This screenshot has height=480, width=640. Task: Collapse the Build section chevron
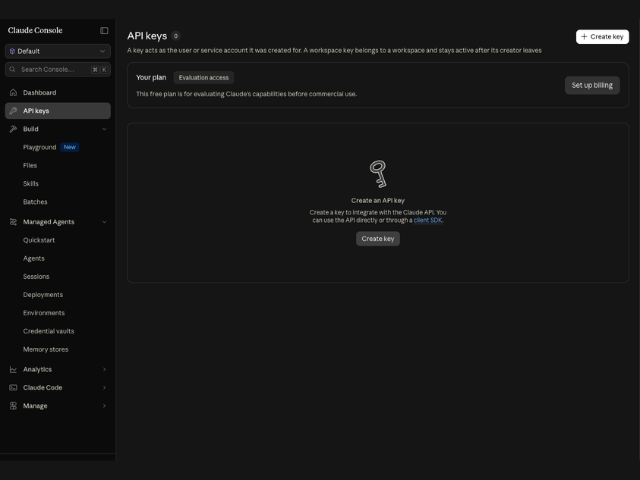tap(104, 129)
